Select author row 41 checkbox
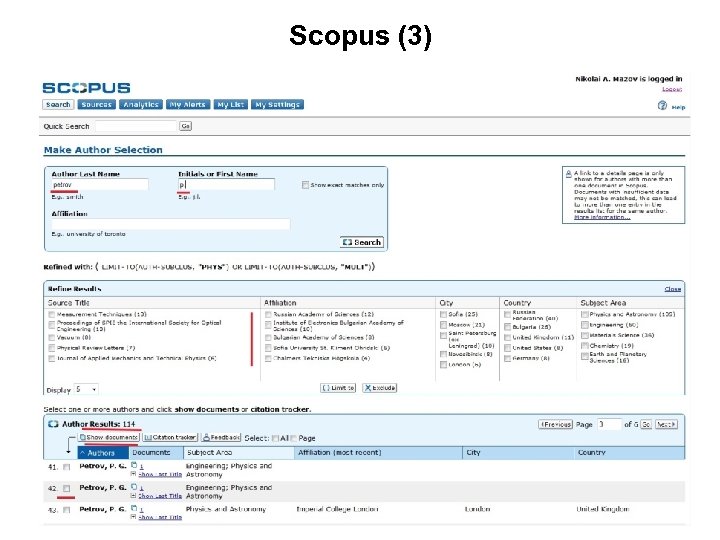720x540 pixels. click(67, 467)
